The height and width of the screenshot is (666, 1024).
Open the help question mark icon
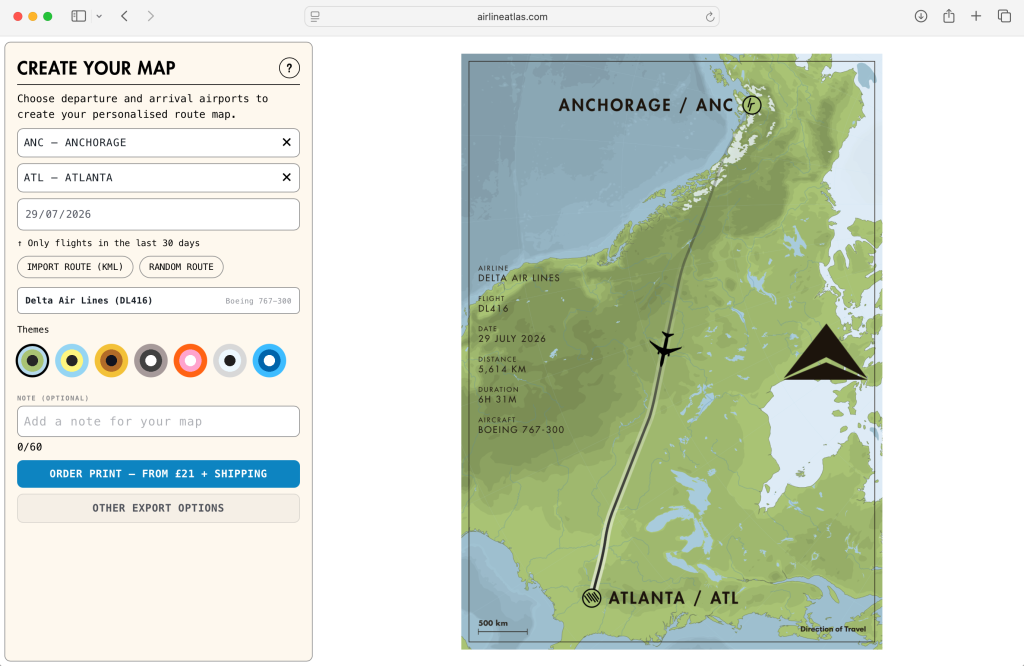289,68
